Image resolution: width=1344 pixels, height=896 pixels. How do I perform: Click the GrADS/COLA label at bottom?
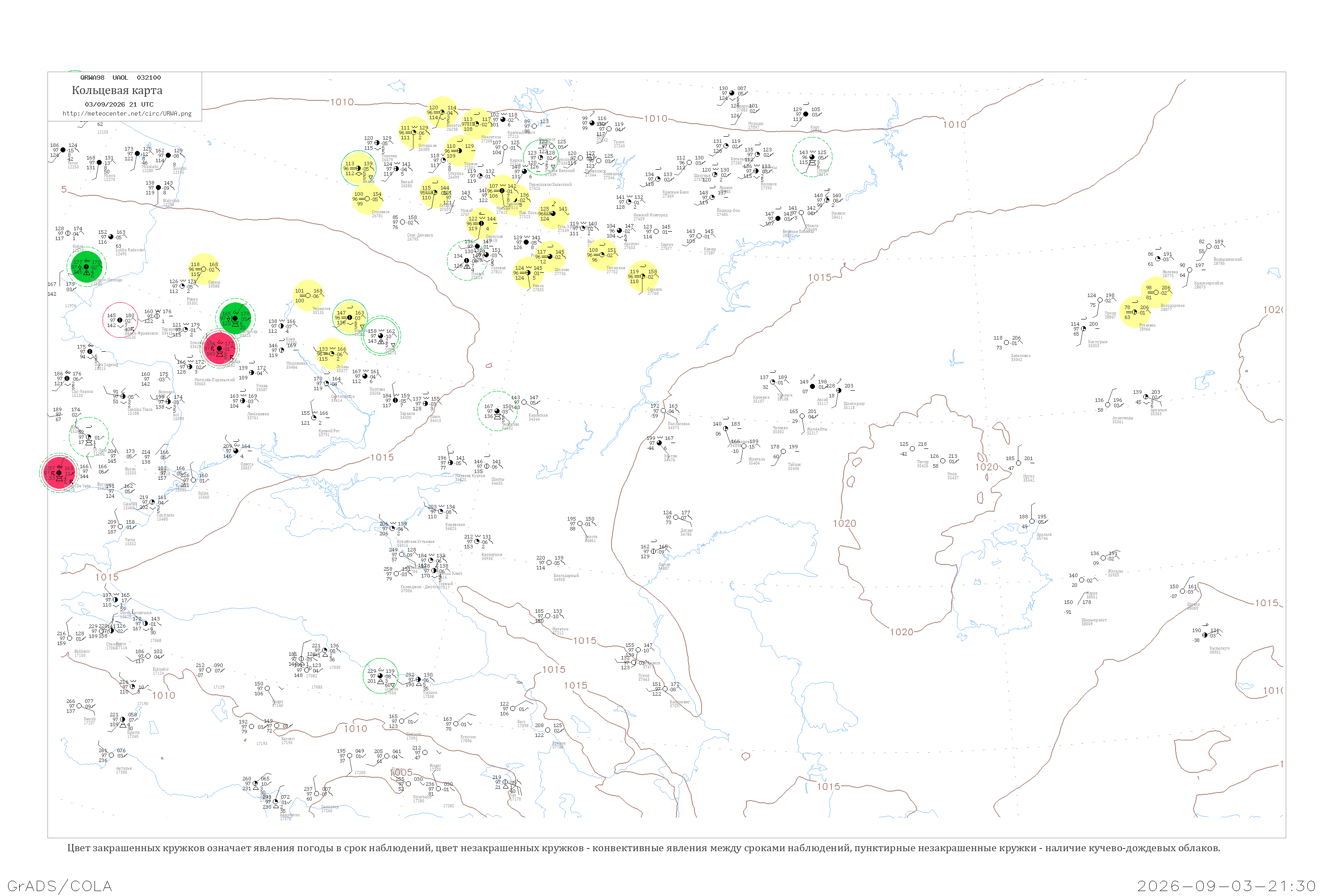click(60, 886)
